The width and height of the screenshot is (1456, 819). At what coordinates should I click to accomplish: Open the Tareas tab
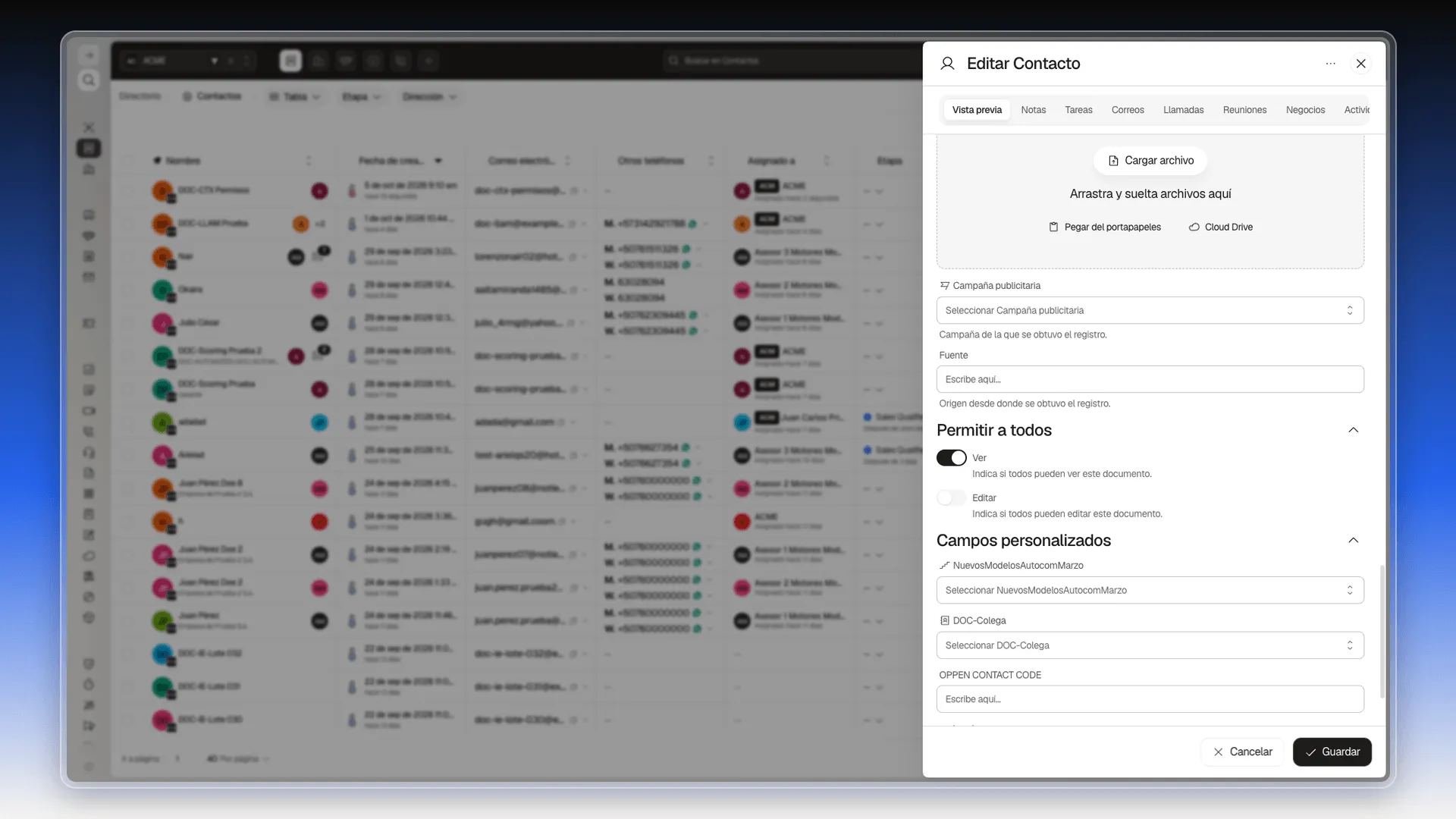[x=1078, y=110]
